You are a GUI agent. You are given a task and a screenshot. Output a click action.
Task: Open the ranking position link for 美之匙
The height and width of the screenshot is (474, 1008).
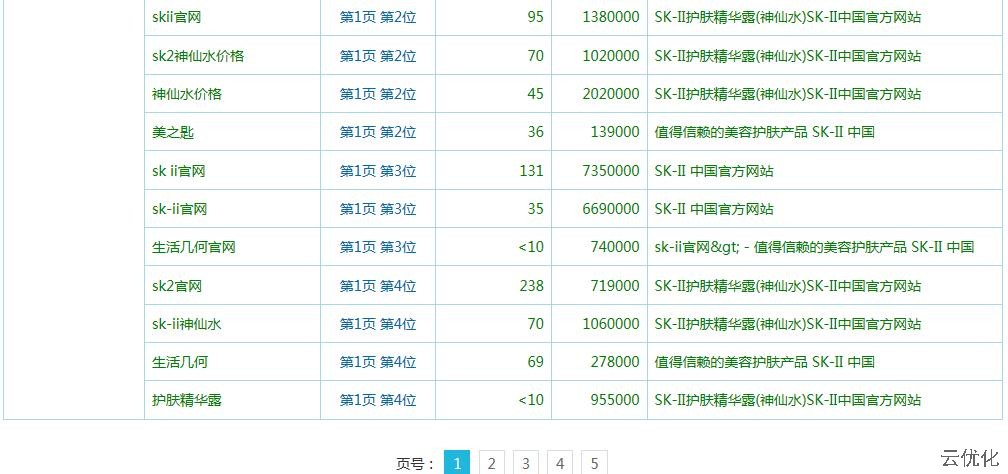(377, 132)
